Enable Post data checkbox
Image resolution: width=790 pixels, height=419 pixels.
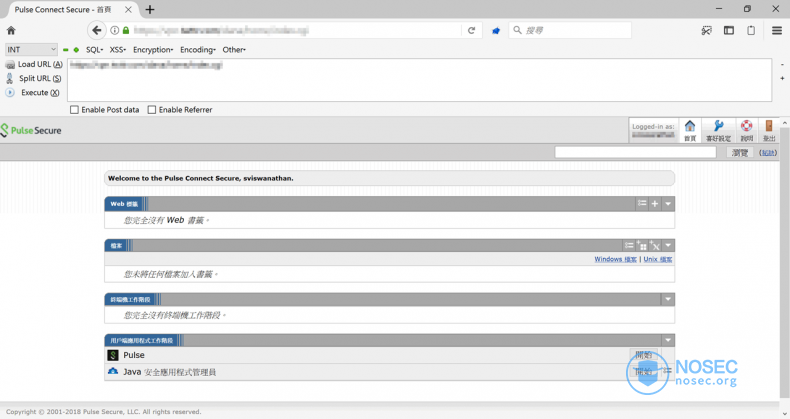[75, 110]
